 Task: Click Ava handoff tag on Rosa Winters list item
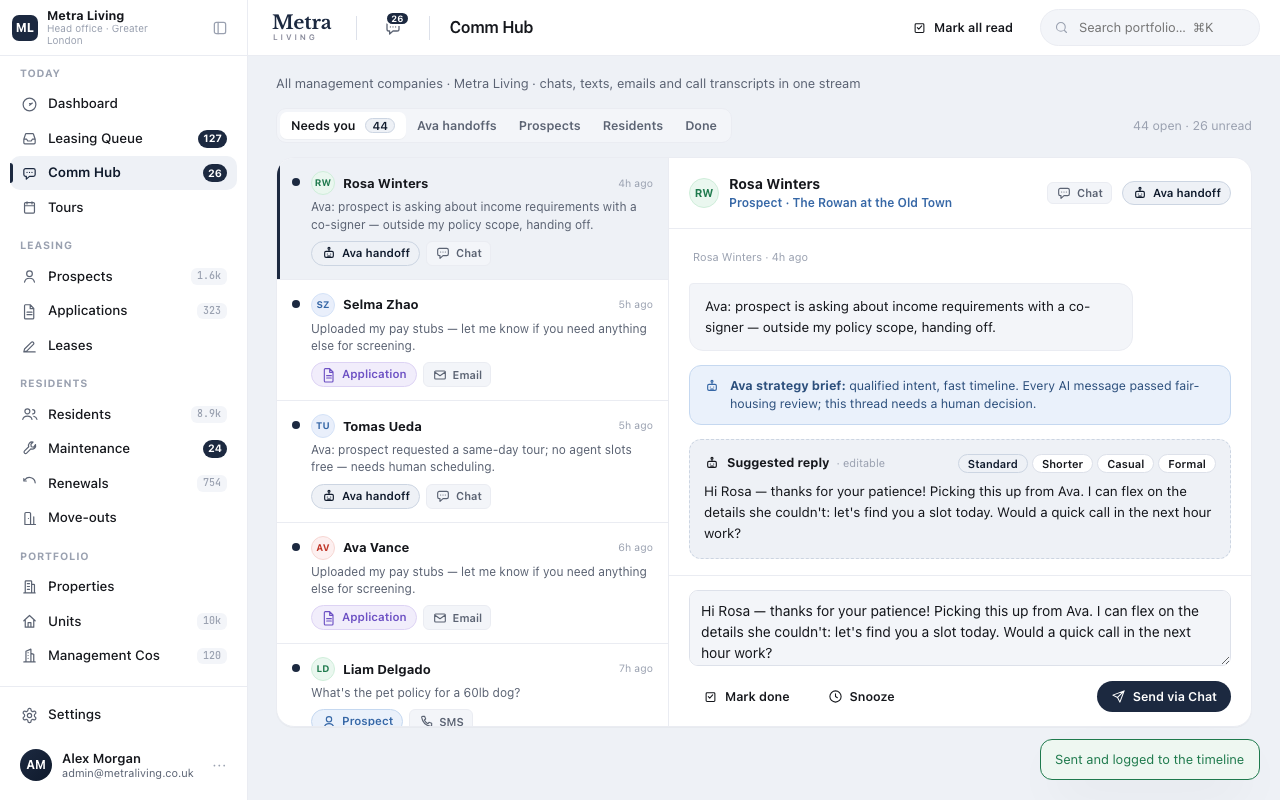pos(365,254)
